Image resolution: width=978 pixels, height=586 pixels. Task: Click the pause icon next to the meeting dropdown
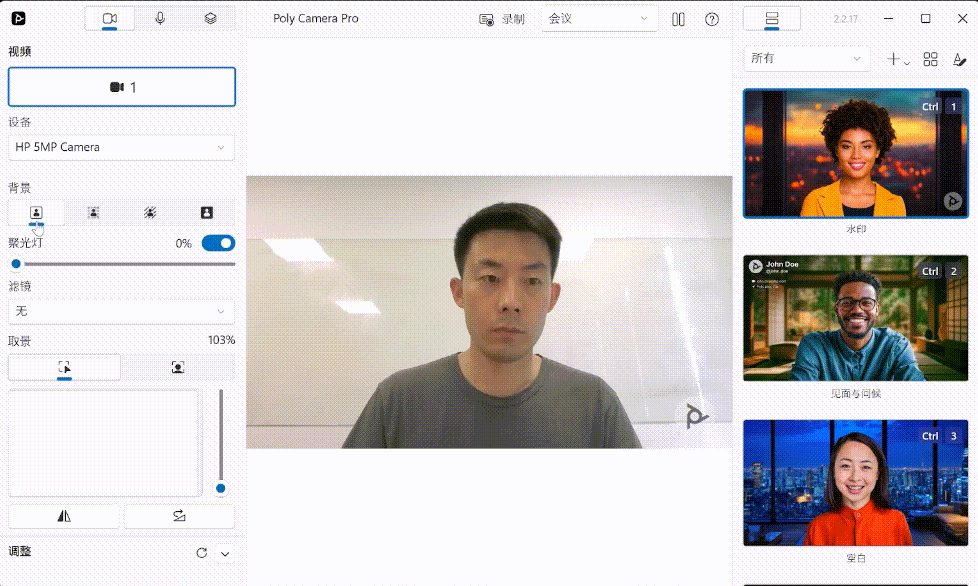(679, 18)
